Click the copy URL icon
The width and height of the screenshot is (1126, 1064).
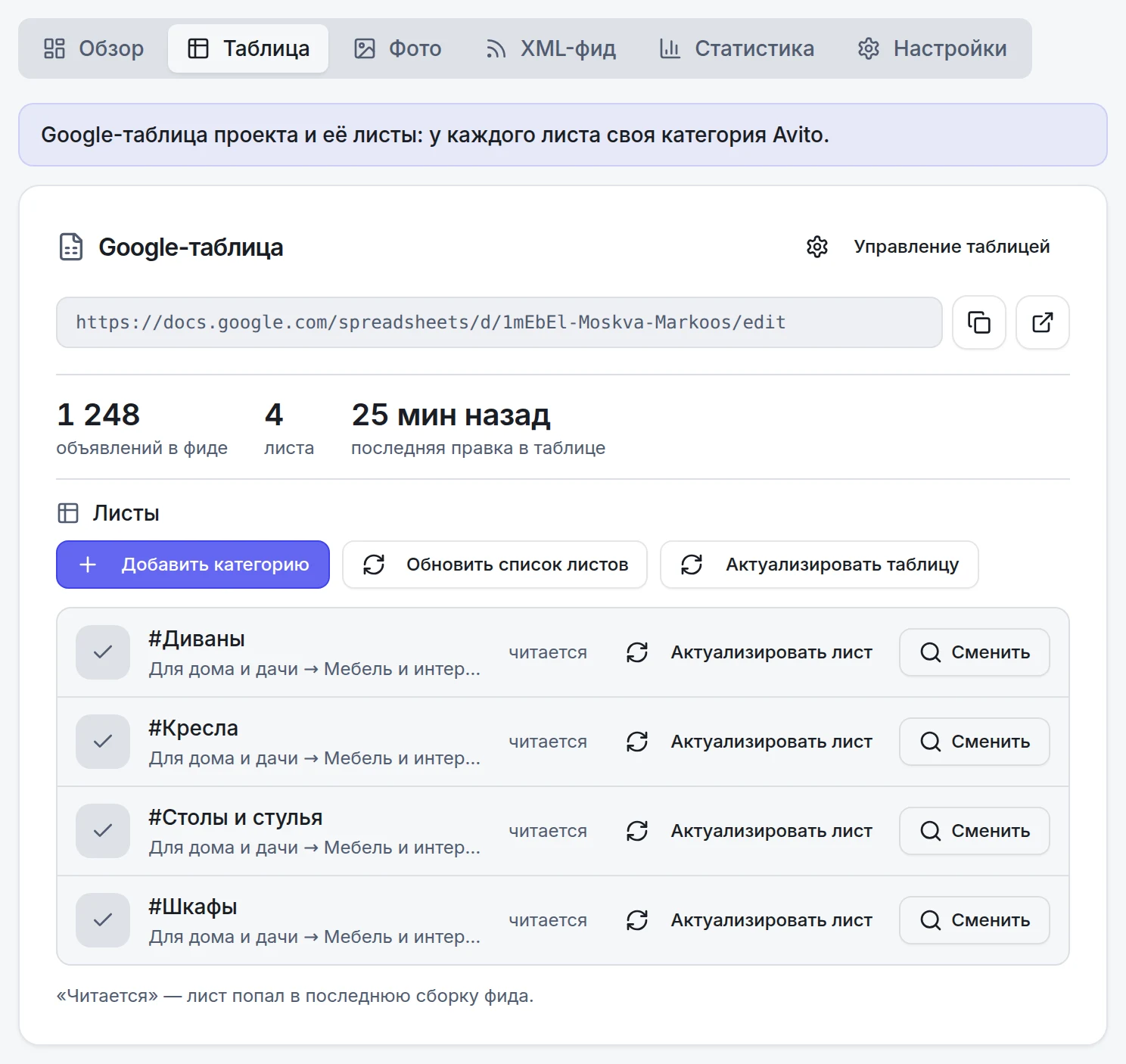(979, 322)
